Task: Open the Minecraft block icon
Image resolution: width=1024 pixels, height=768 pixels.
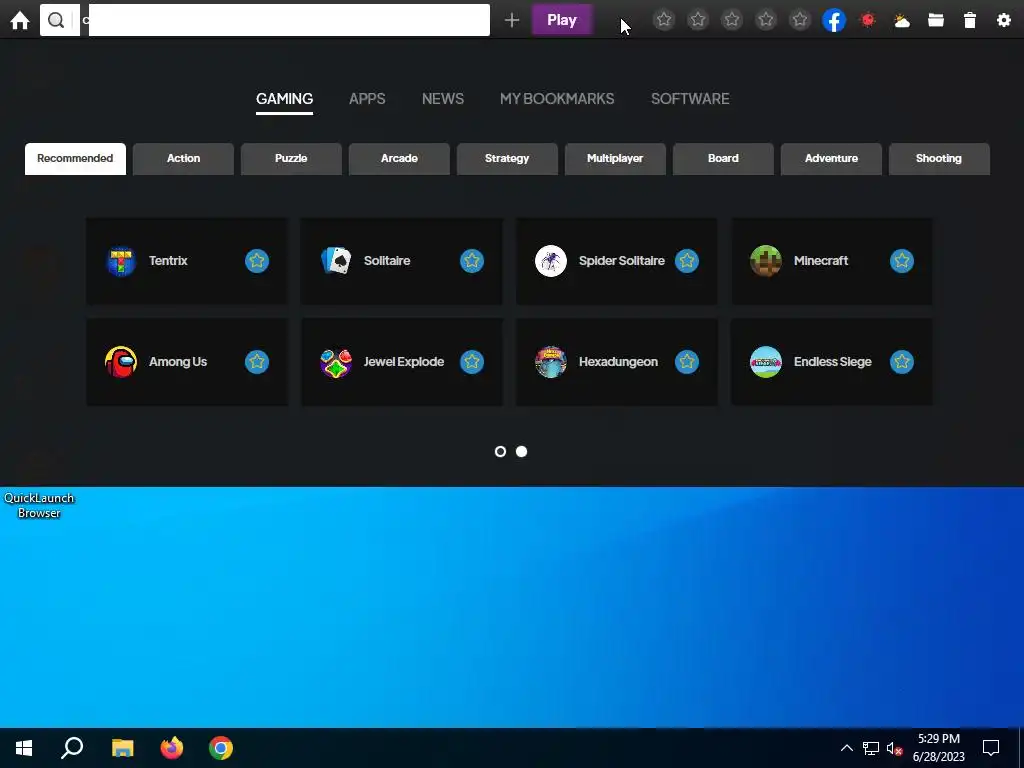Action: point(765,261)
